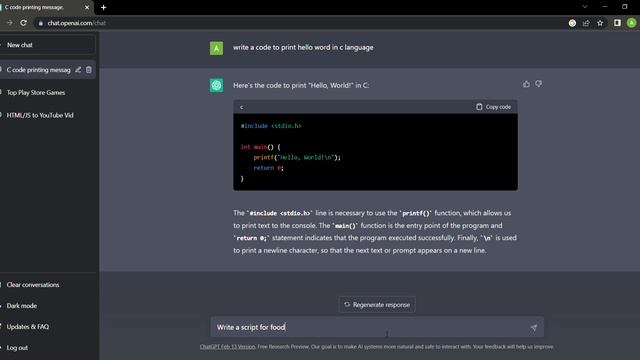Select the C code printing messag conversation
The image size is (640, 360).
(38, 70)
